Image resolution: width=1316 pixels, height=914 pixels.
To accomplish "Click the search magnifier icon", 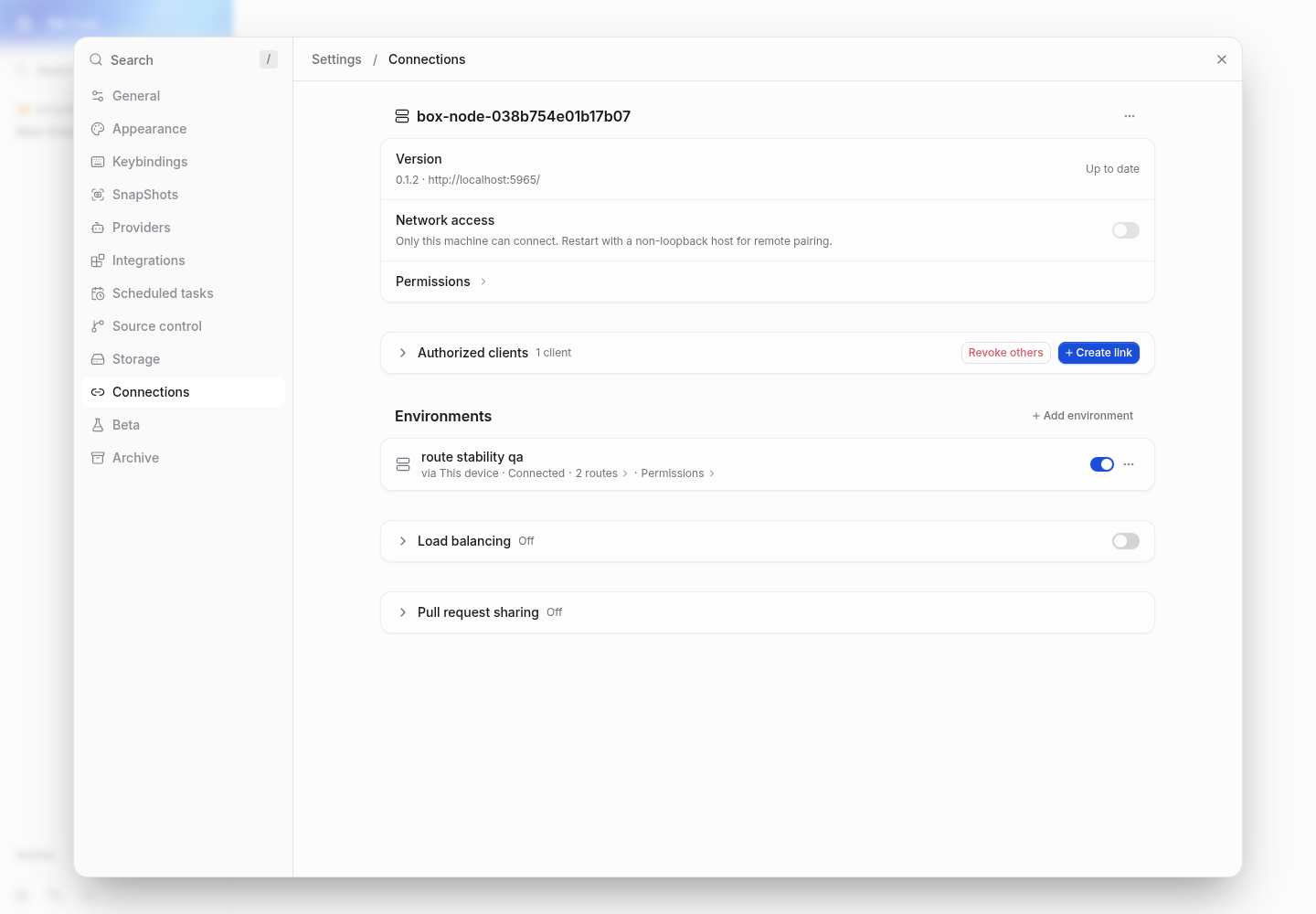I will [x=96, y=59].
